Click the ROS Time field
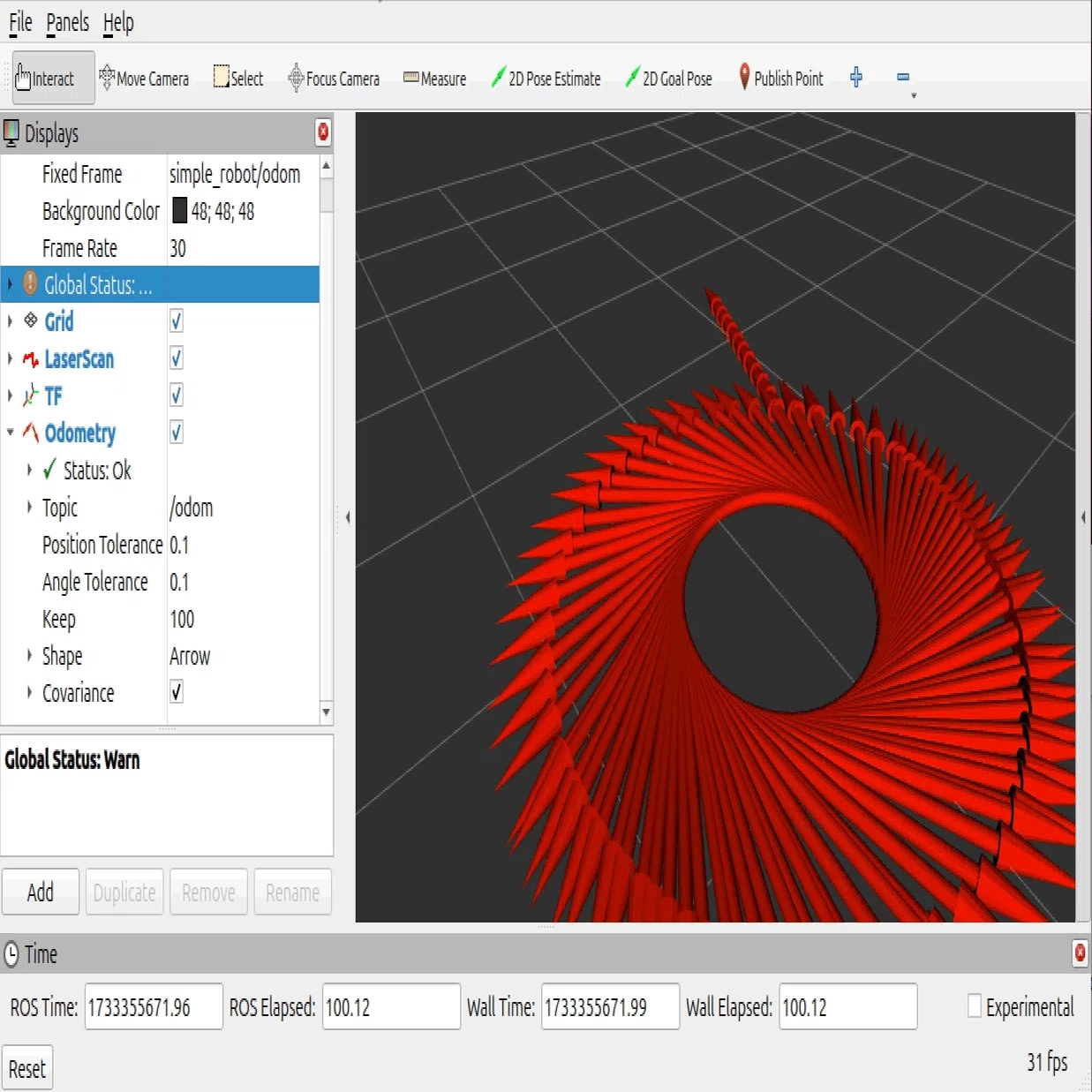 point(154,1006)
